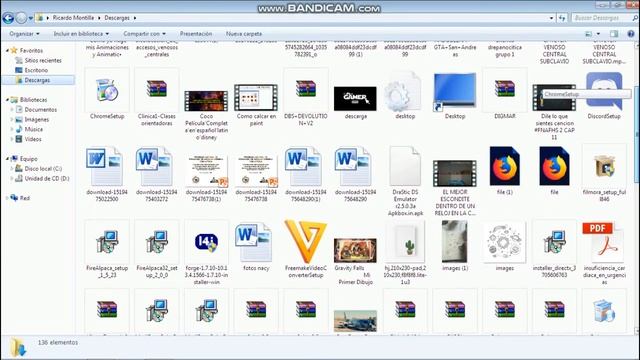The image size is (640, 360).
Task: Select the insuficiencia_cardiaca PDF file
Action: [602, 242]
